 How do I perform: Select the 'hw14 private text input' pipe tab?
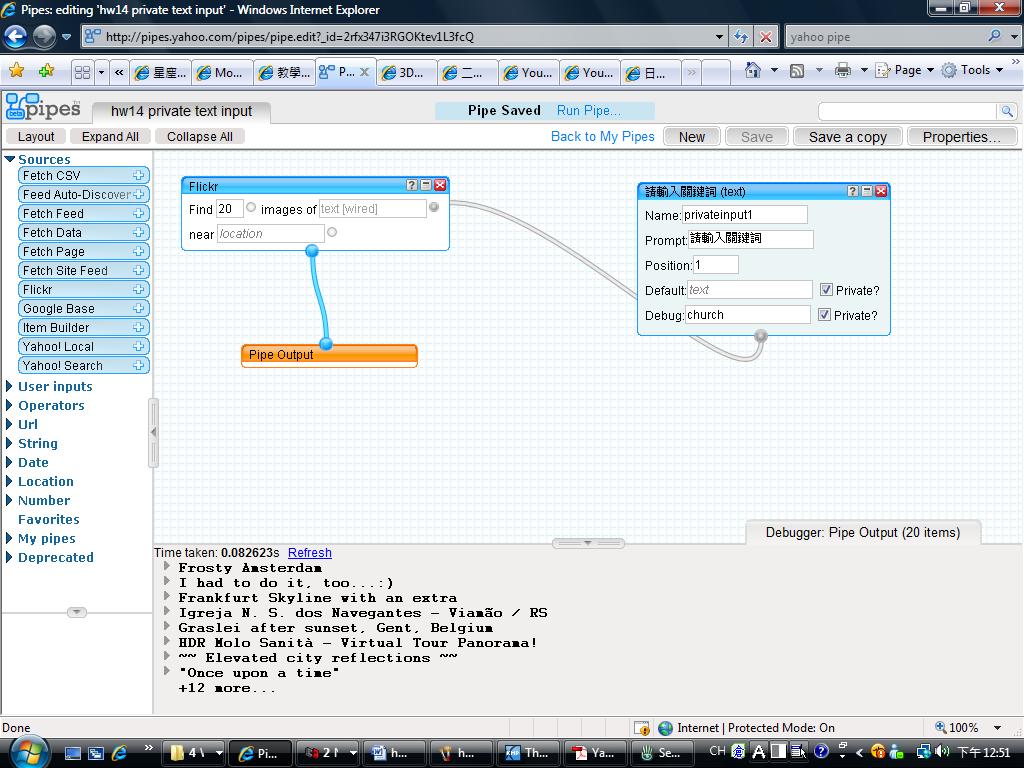(182, 112)
